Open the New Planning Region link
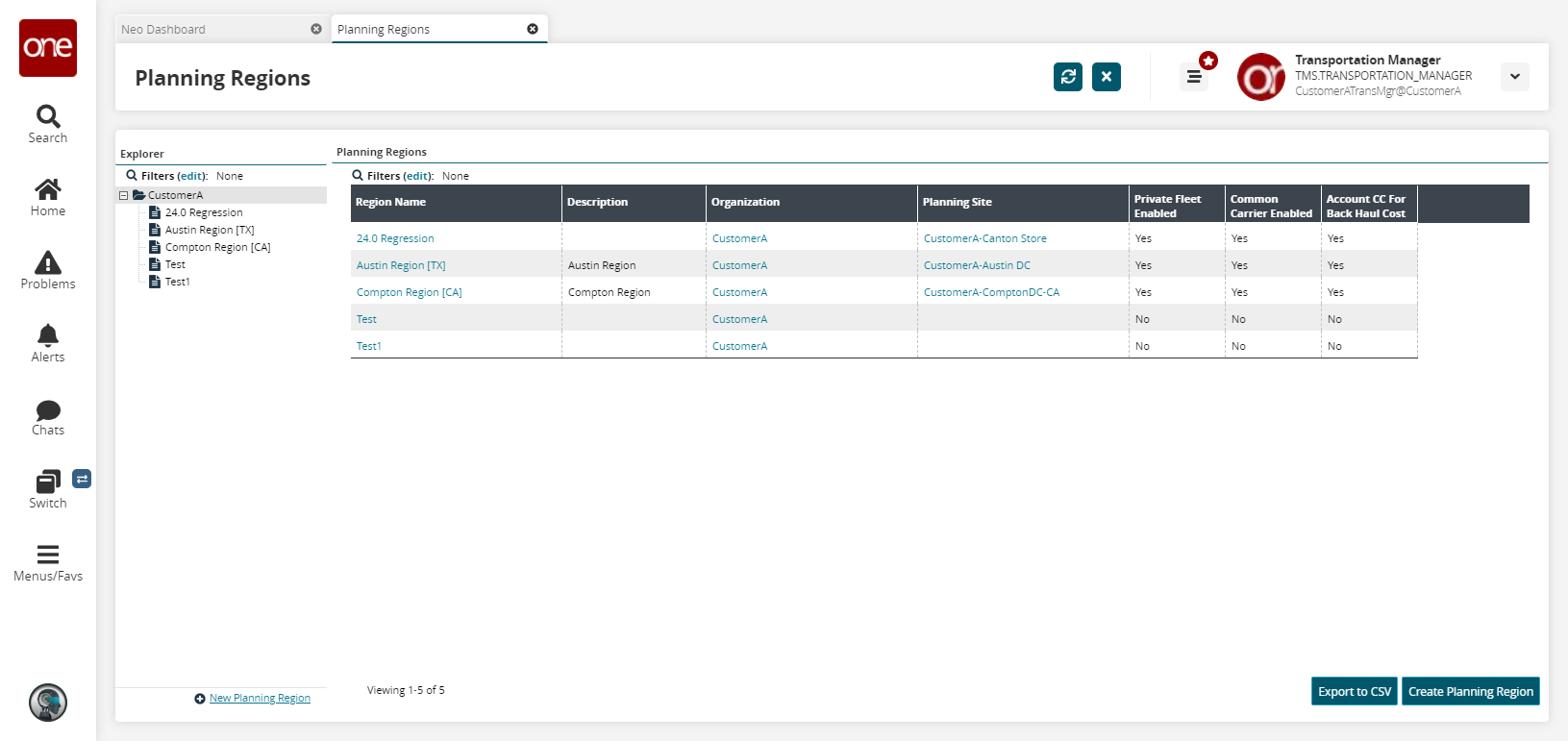 coord(260,698)
